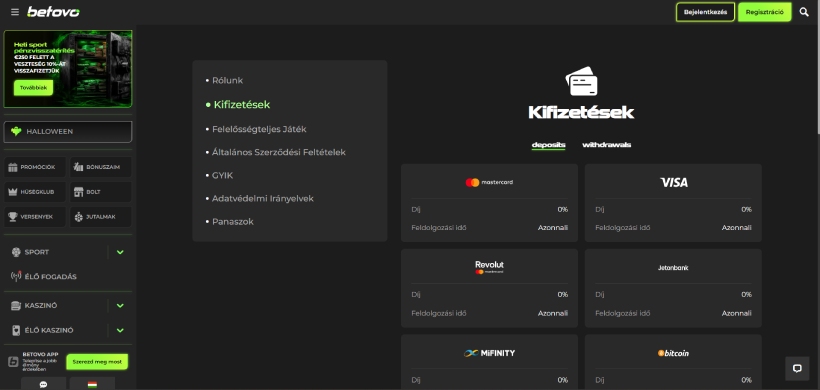
Task: Open Hűségklub crown tile
Action: pos(35,192)
